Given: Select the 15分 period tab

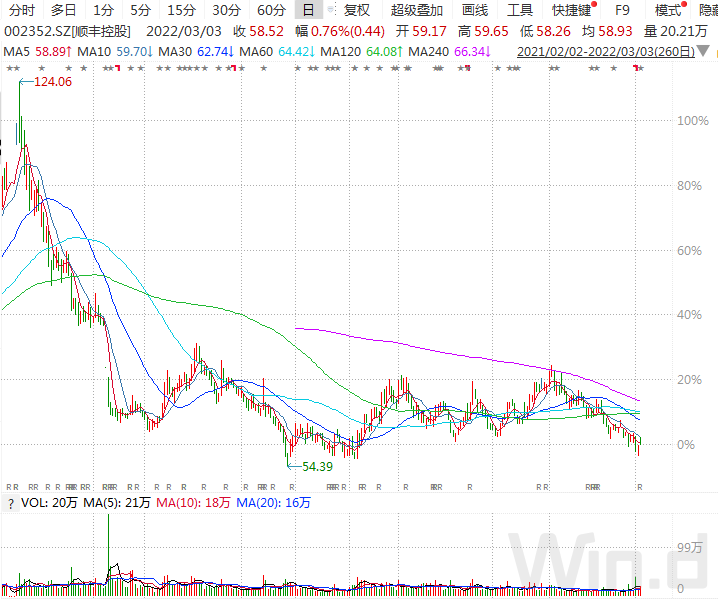Looking at the screenshot, I should coord(181,10).
